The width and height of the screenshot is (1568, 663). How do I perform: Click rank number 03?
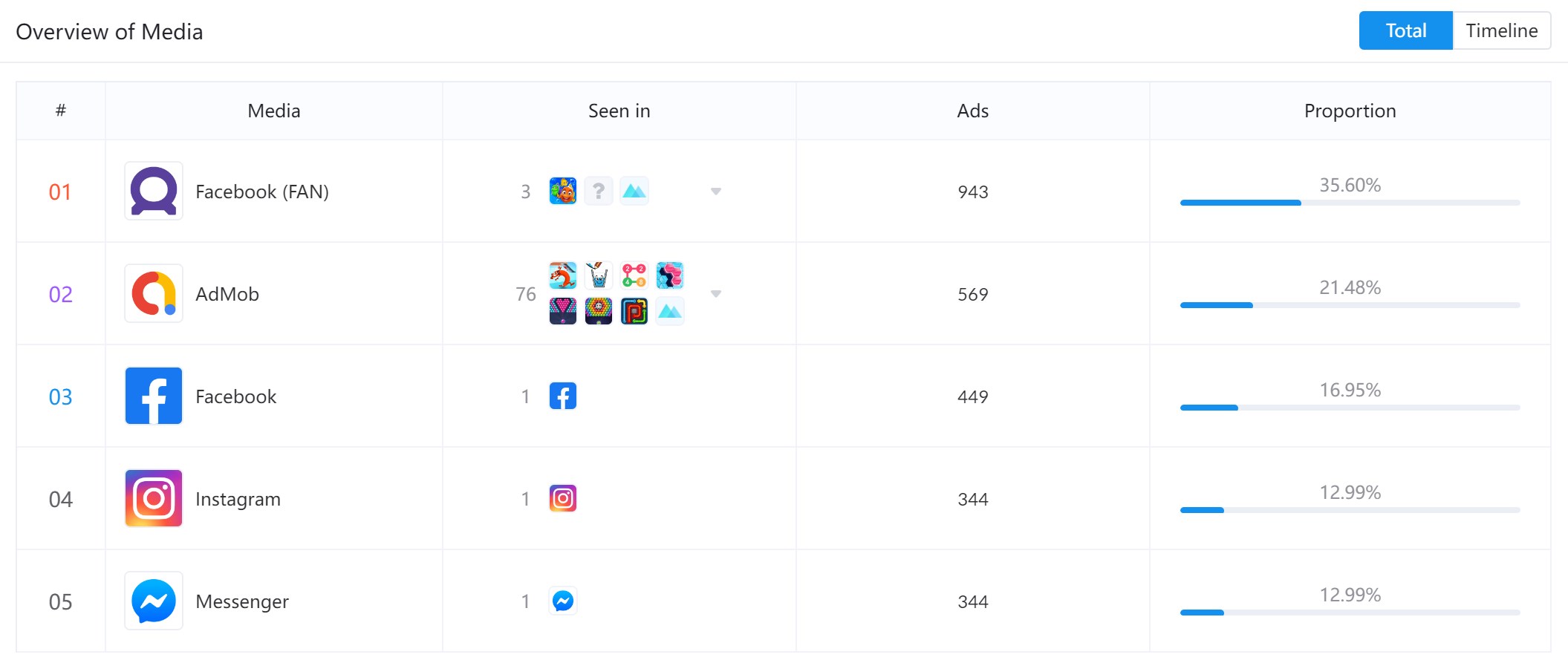pos(60,397)
